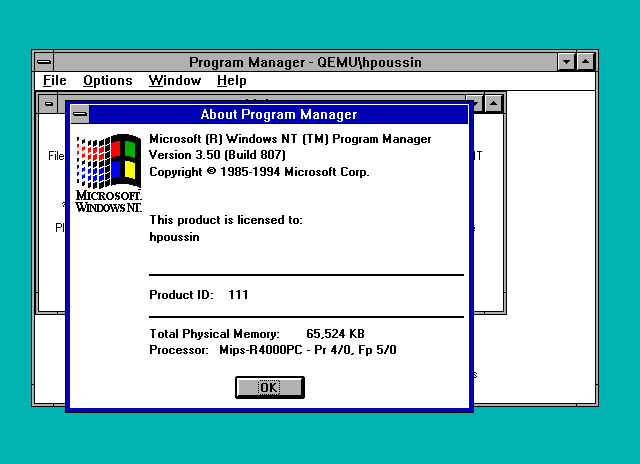Click the This product is licensed to label
Image resolution: width=640 pixels, height=464 pixels.
click(x=226, y=220)
